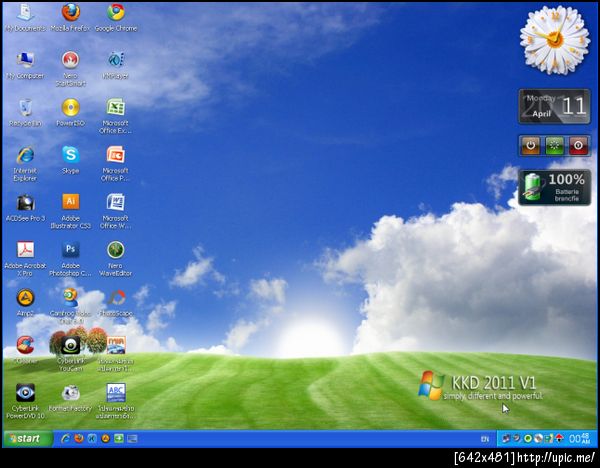
Task: Select the Nero WaveEditor icon
Action: (x=116, y=259)
